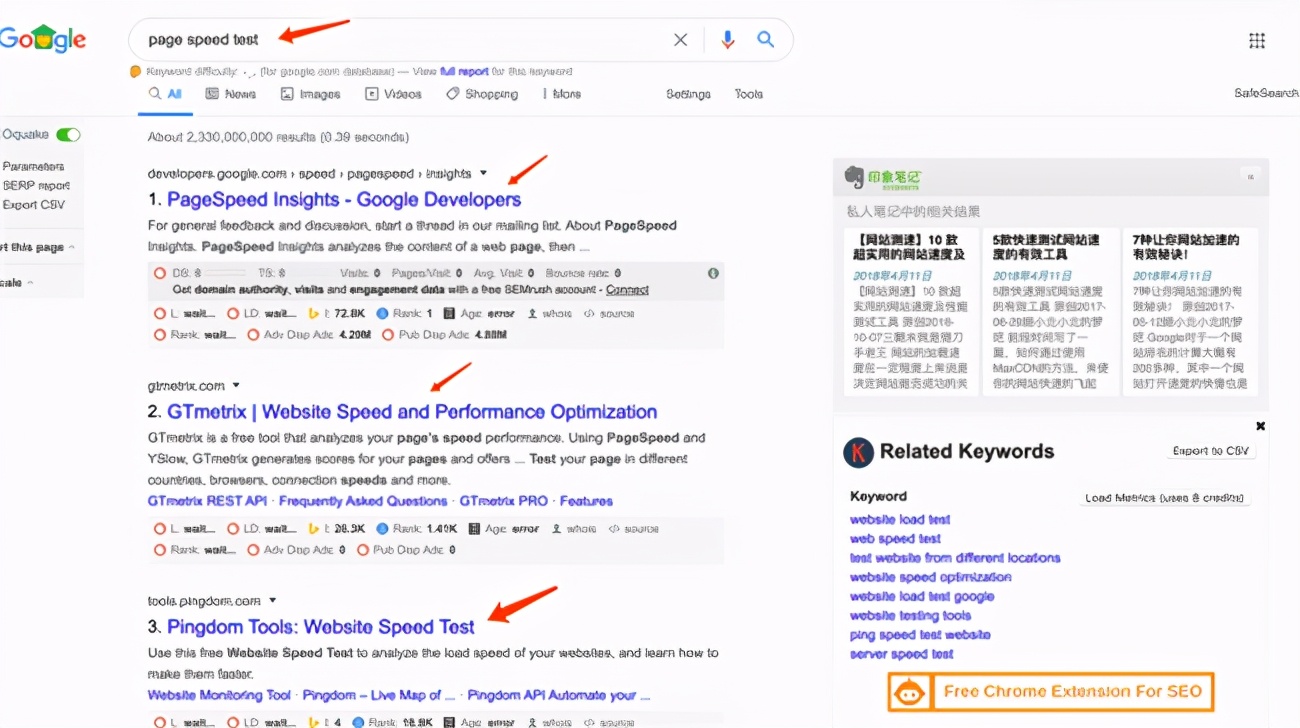Click the Google apps grid icon
The width and height of the screenshot is (1300, 728).
tap(1257, 39)
